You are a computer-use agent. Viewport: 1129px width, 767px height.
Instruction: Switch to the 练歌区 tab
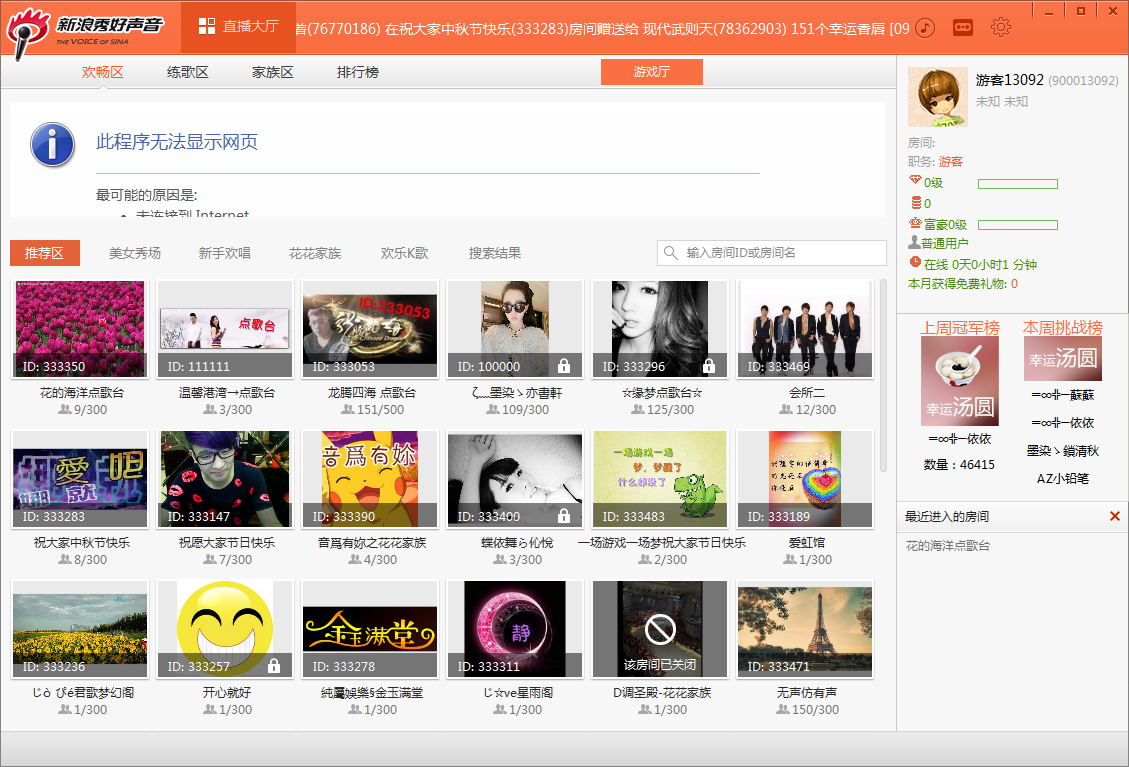[188, 72]
